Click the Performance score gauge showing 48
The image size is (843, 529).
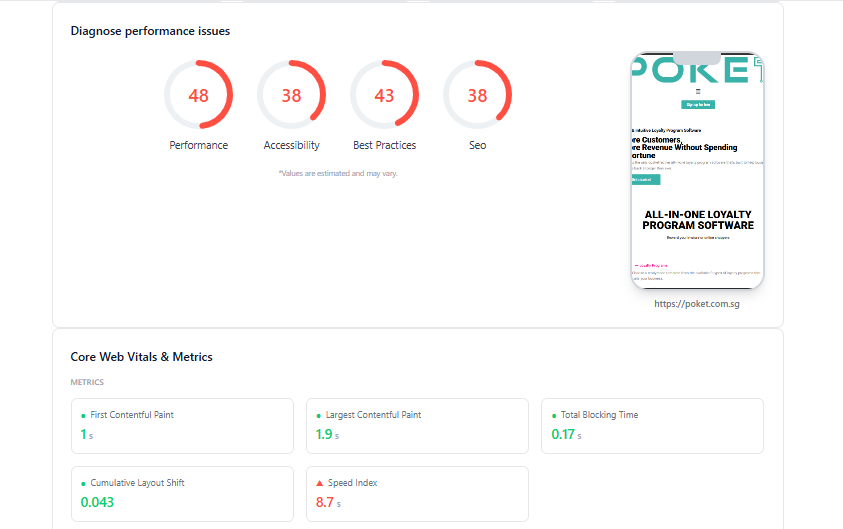198,95
